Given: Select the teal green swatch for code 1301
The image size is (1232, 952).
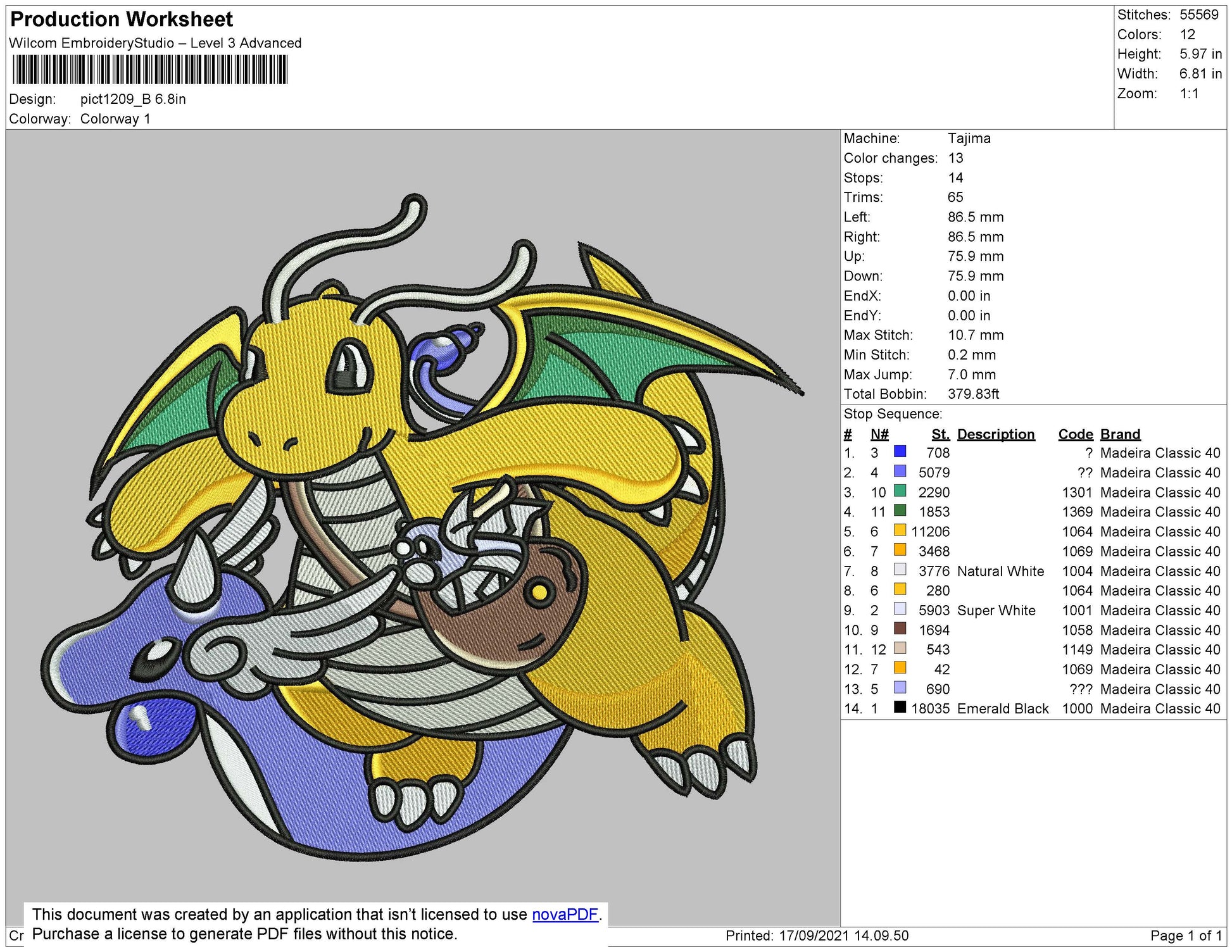Looking at the screenshot, I should click(900, 492).
